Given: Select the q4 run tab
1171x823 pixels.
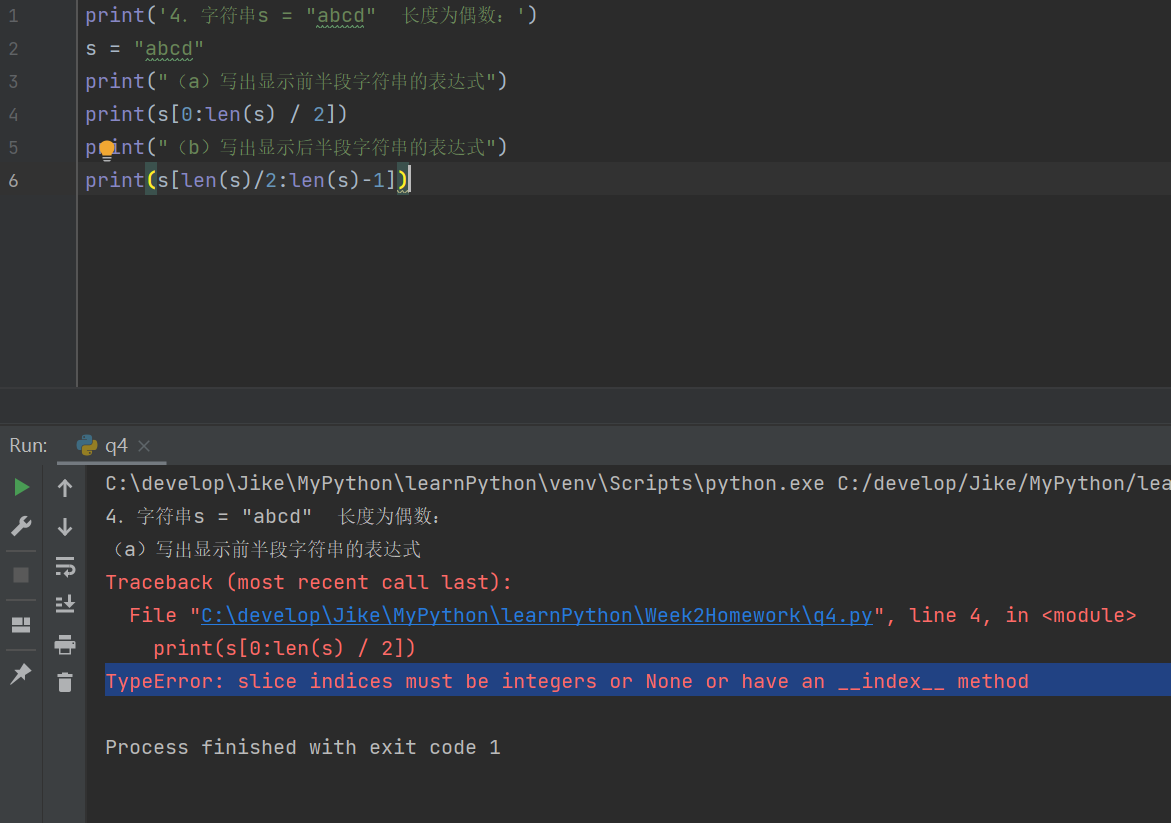Looking at the screenshot, I should pyautogui.click(x=117, y=445).
